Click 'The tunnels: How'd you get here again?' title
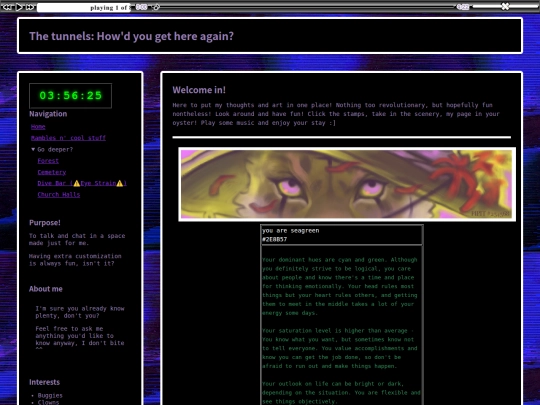Screen dimensions: 540x405 [x=132, y=36]
